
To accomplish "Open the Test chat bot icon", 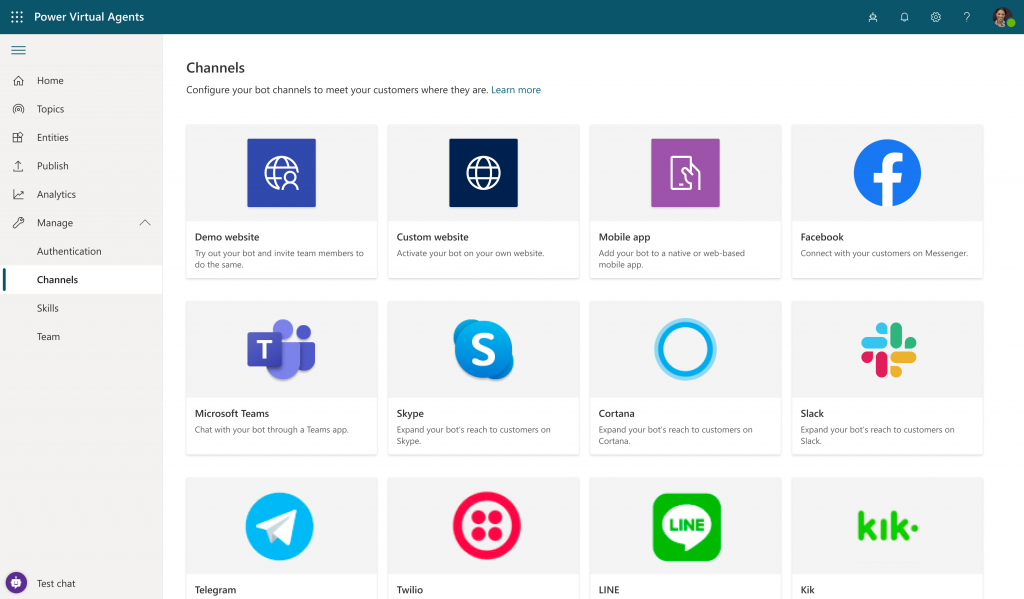I will [16, 582].
